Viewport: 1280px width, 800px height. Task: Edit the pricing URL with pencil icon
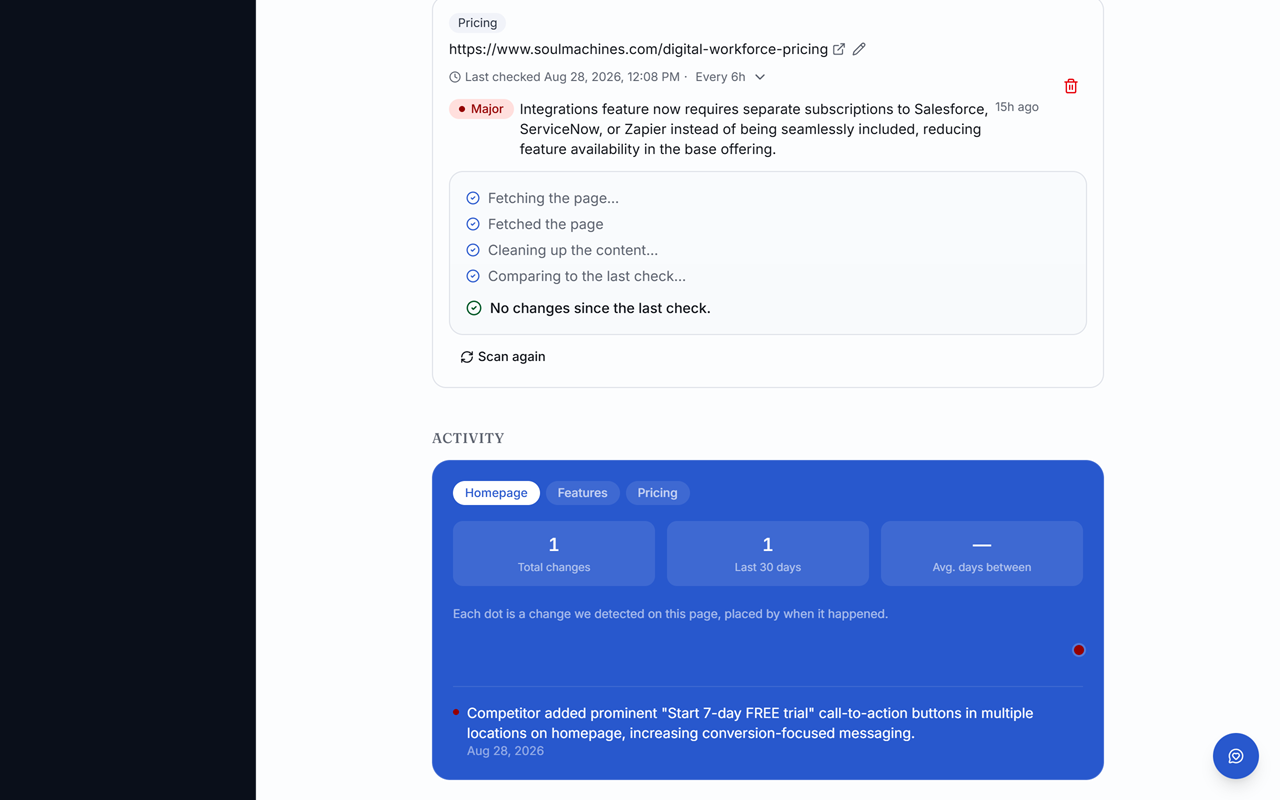pos(859,49)
